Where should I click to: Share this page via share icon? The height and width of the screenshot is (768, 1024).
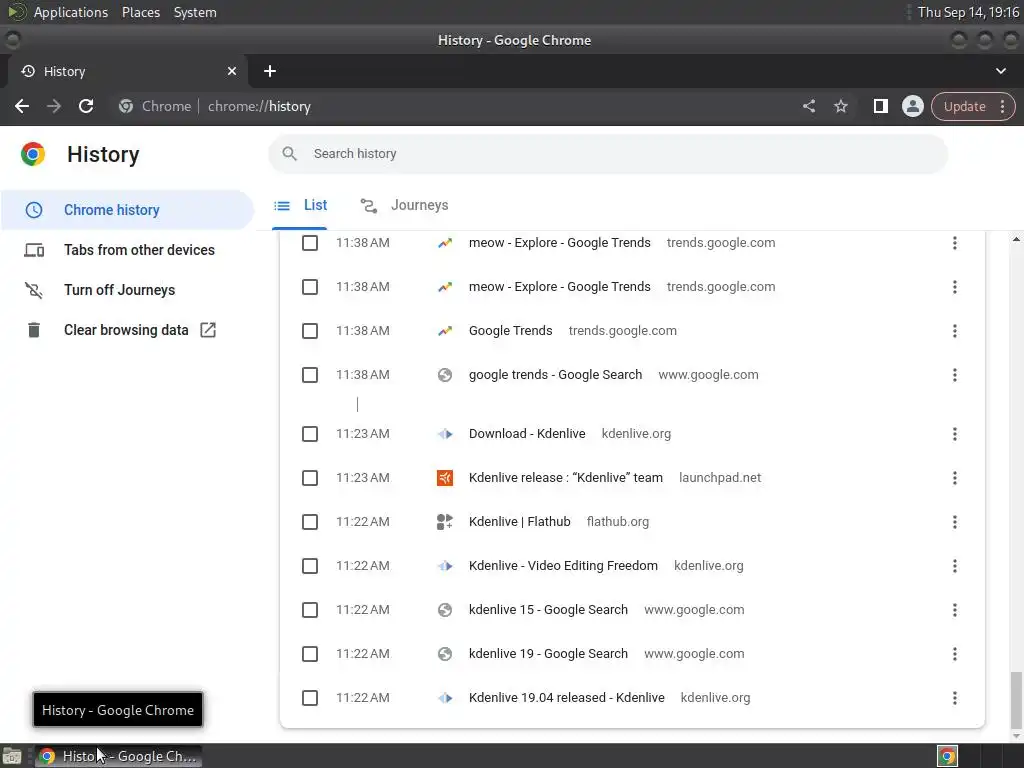coord(808,106)
